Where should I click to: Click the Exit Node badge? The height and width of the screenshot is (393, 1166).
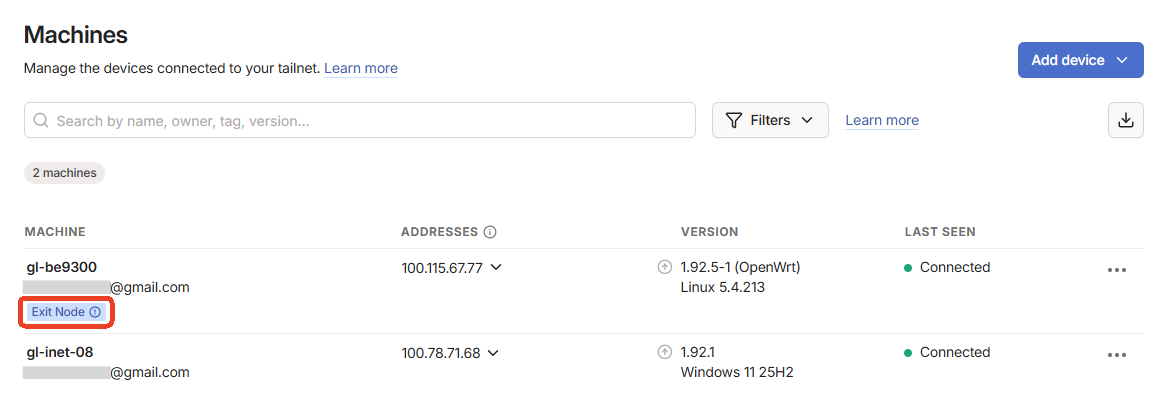pyautogui.click(x=66, y=313)
